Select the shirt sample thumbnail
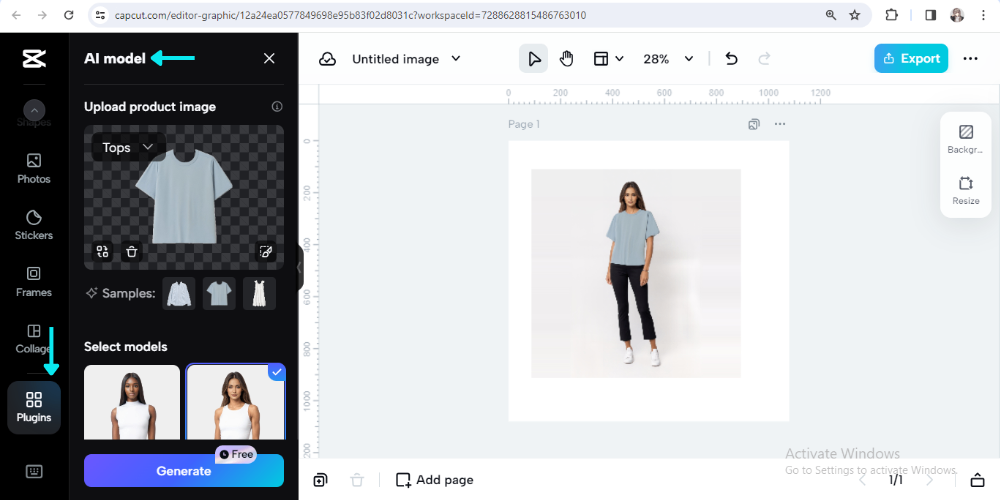 [x=179, y=293]
